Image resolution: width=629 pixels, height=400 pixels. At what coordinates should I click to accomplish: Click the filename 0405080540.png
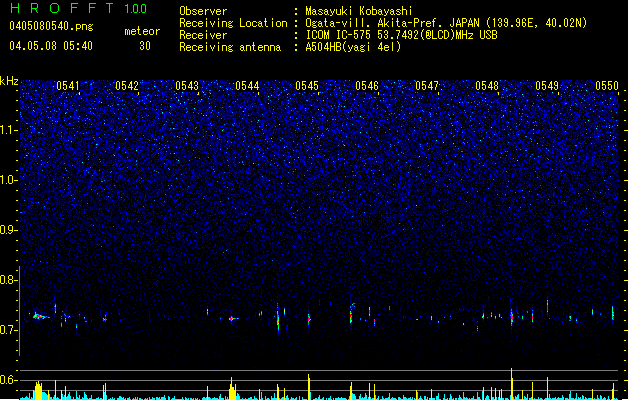tap(51, 26)
